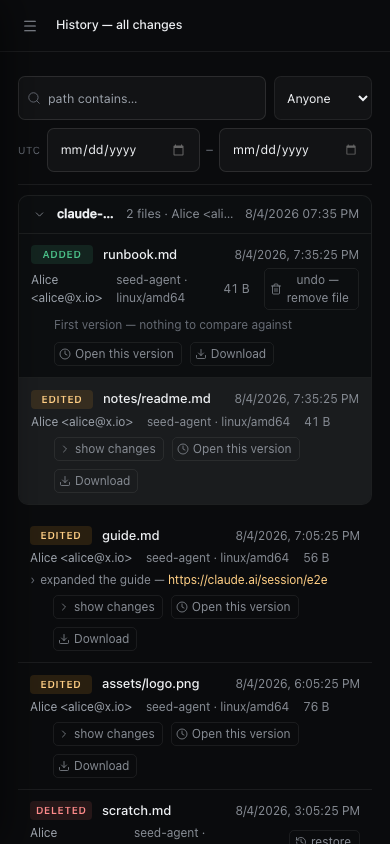Image resolution: width=390 pixels, height=844 pixels.
Task: Open calendar picker for start date
Action: (x=178, y=150)
